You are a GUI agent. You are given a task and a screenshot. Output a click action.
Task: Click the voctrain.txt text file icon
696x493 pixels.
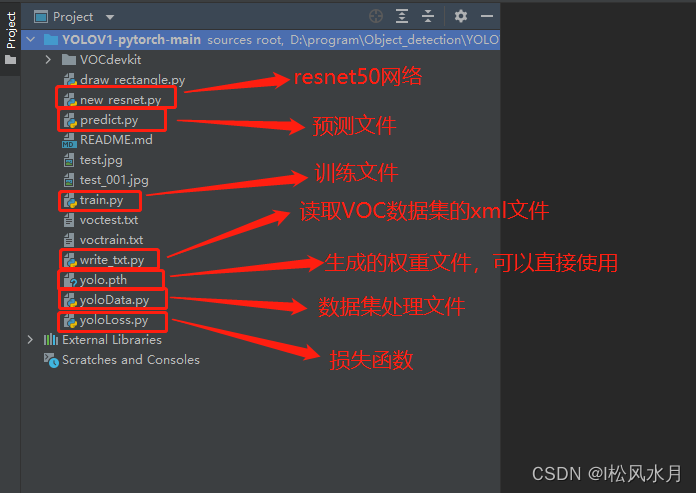(69, 240)
